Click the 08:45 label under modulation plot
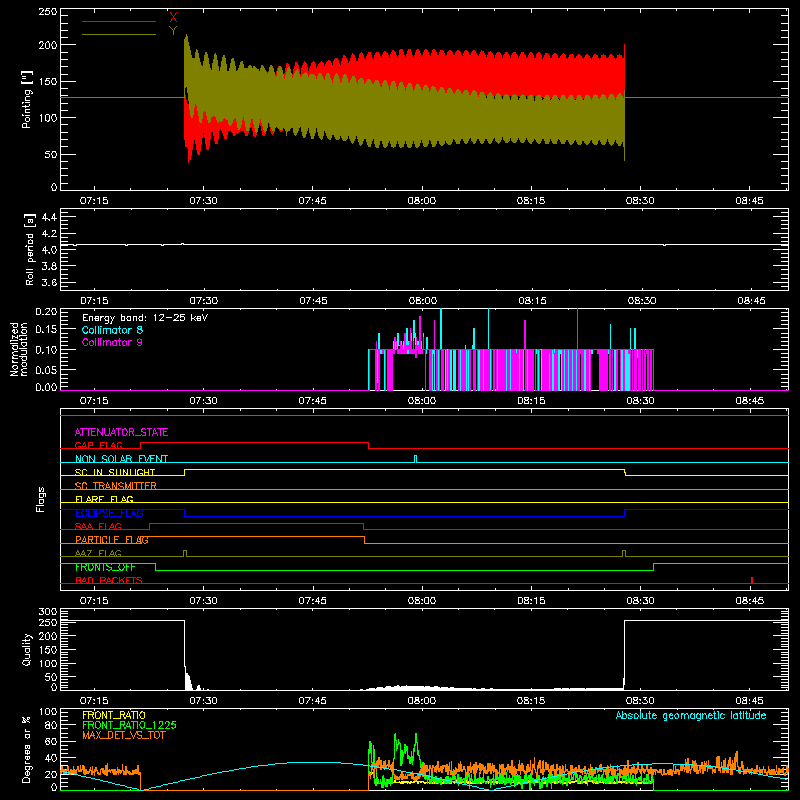 point(749,401)
